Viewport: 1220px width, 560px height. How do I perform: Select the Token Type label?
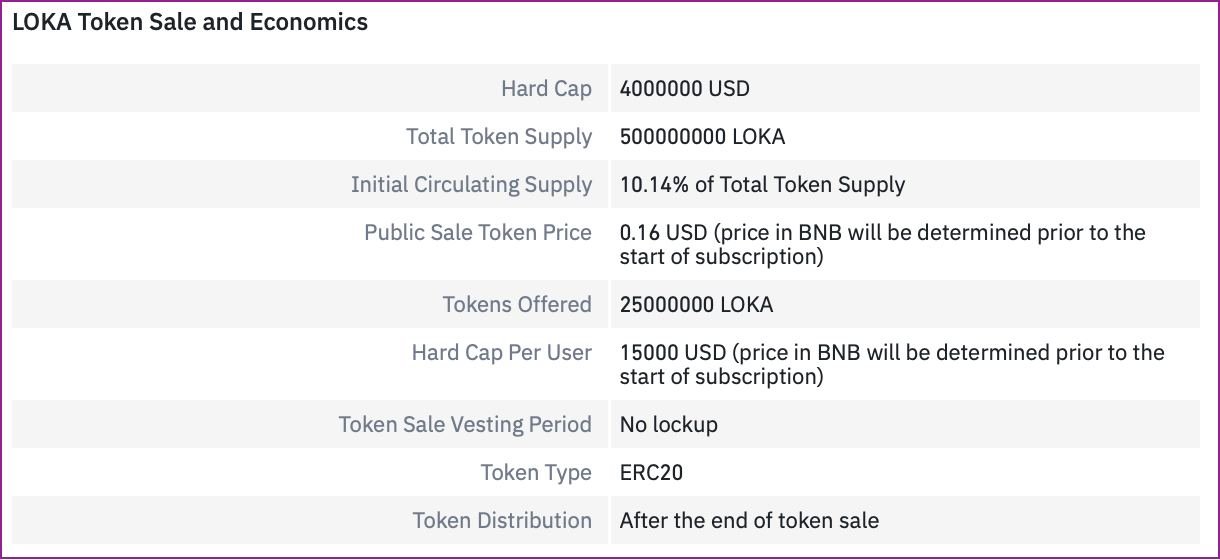pyautogui.click(x=536, y=472)
